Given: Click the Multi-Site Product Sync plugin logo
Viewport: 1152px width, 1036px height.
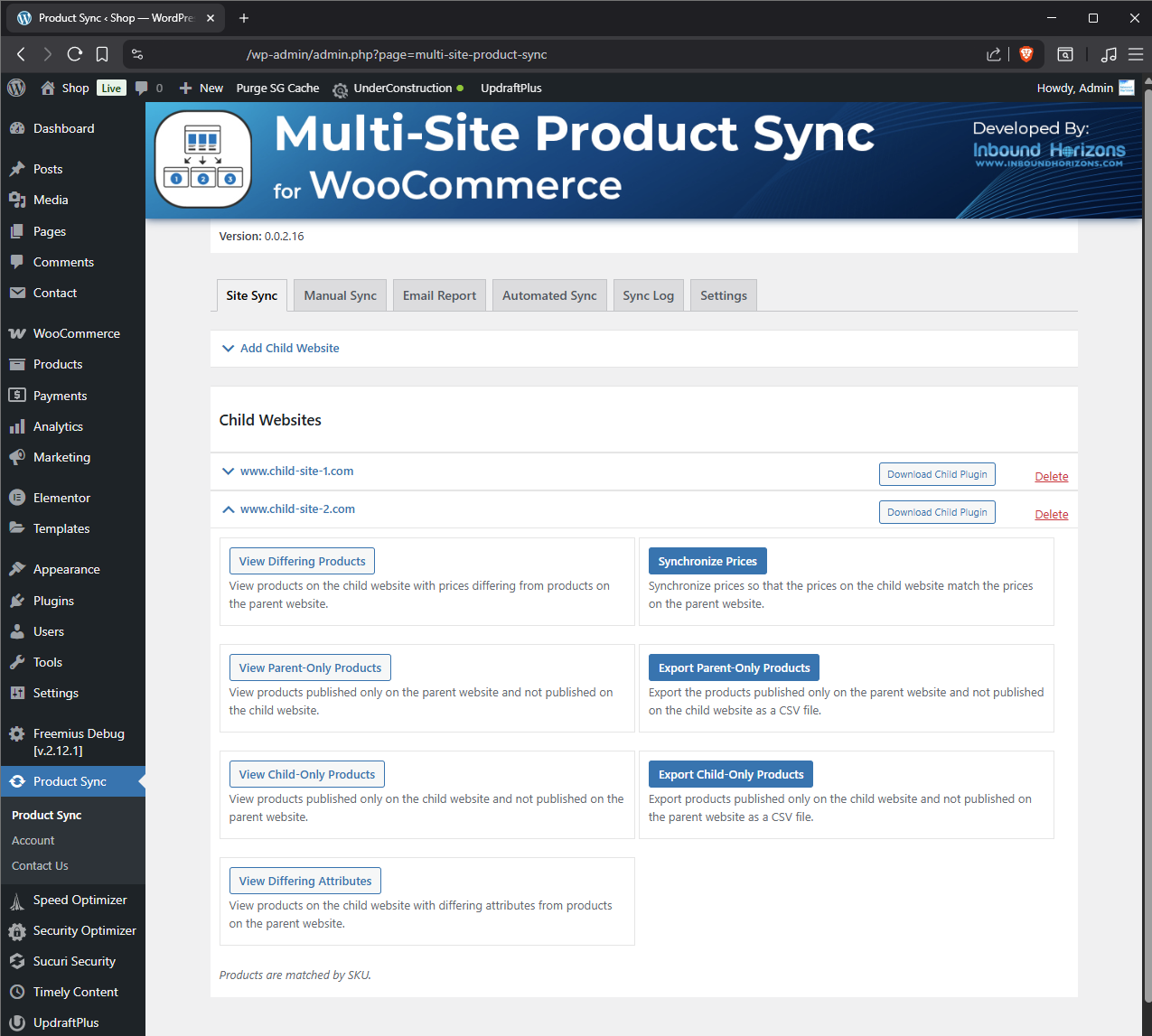Looking at the screenshot, I should coord(203,160).
